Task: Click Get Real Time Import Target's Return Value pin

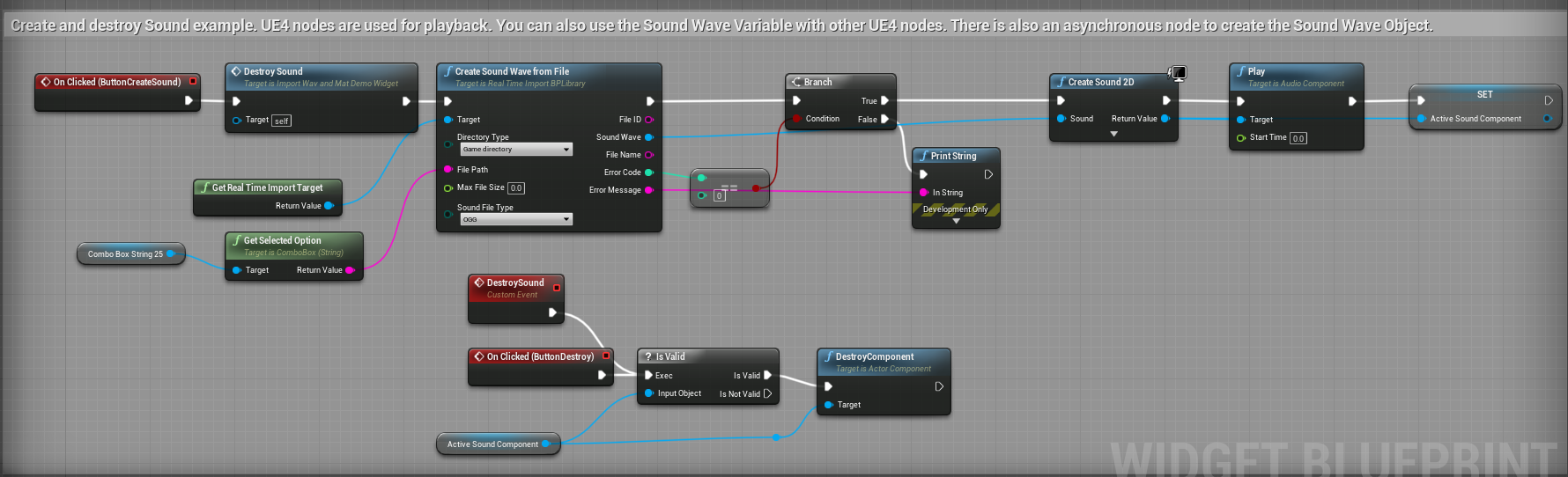Action: 329,206
